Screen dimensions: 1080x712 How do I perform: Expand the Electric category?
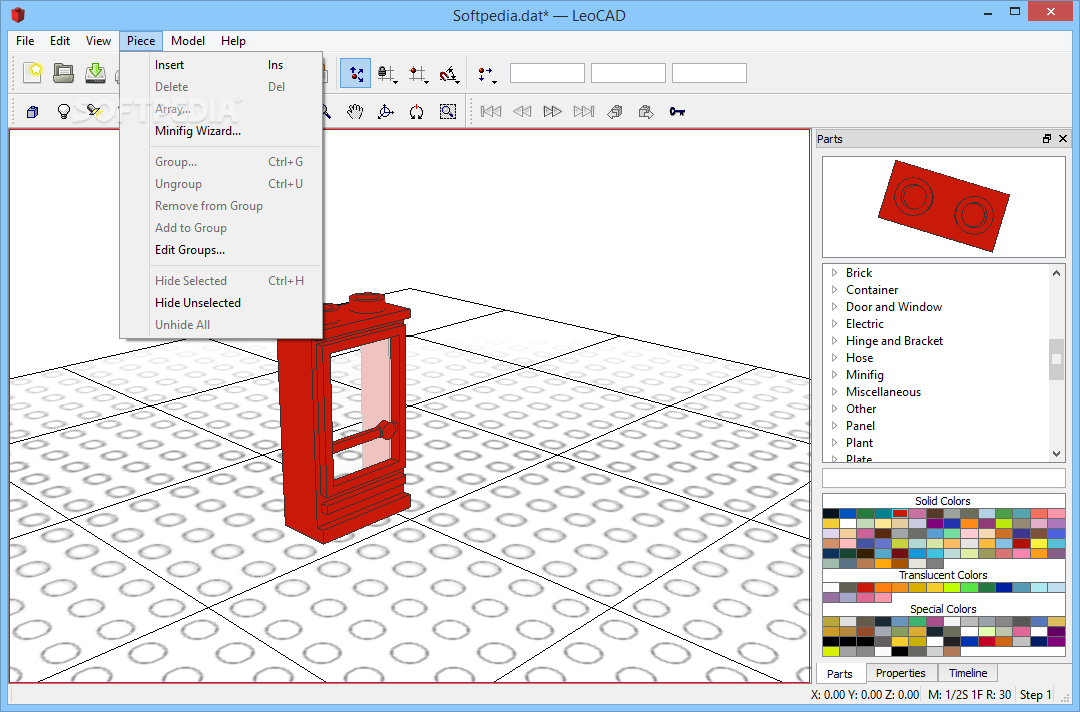click(835, 324)
